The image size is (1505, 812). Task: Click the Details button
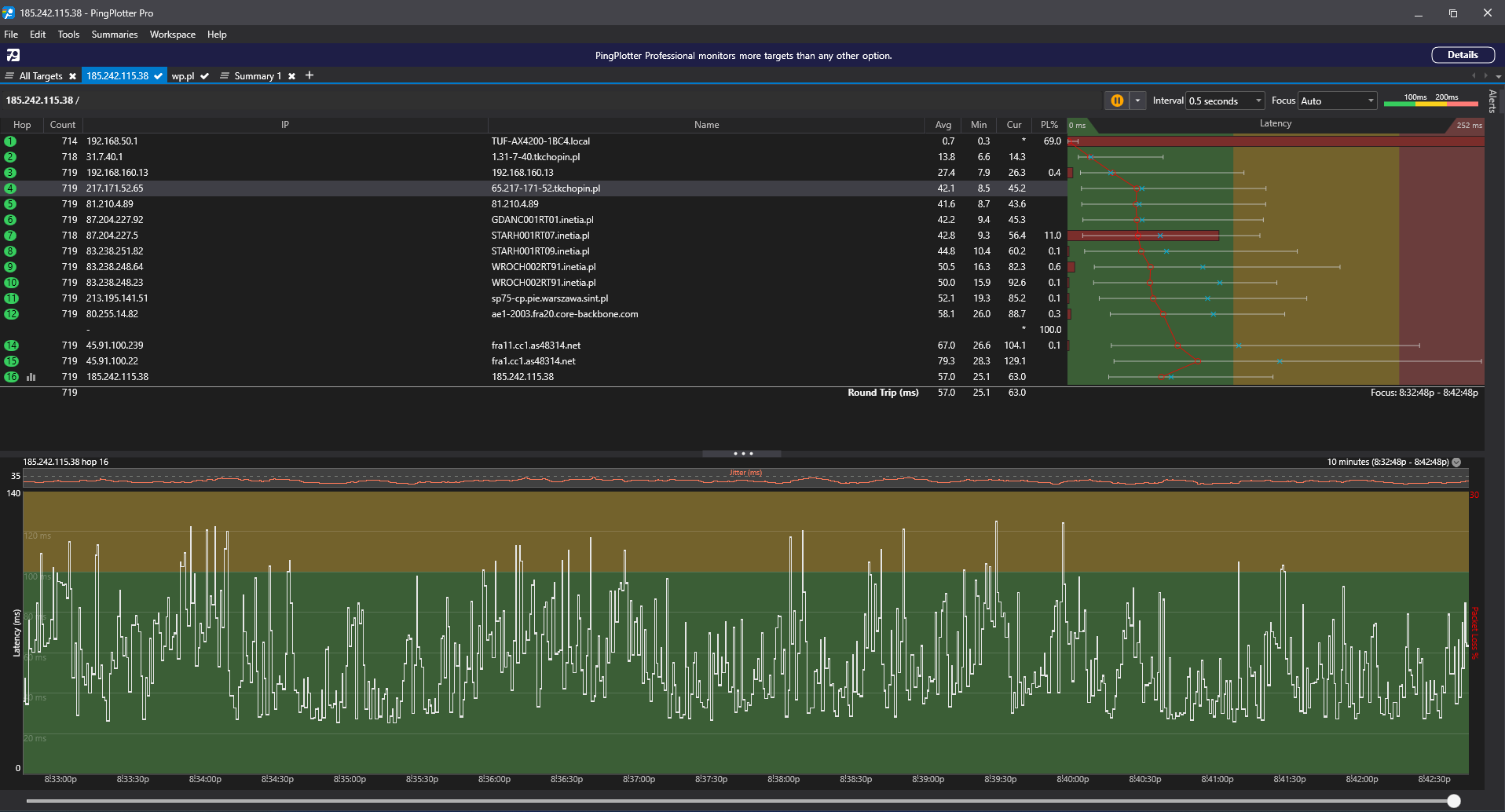coord(1463,55)
